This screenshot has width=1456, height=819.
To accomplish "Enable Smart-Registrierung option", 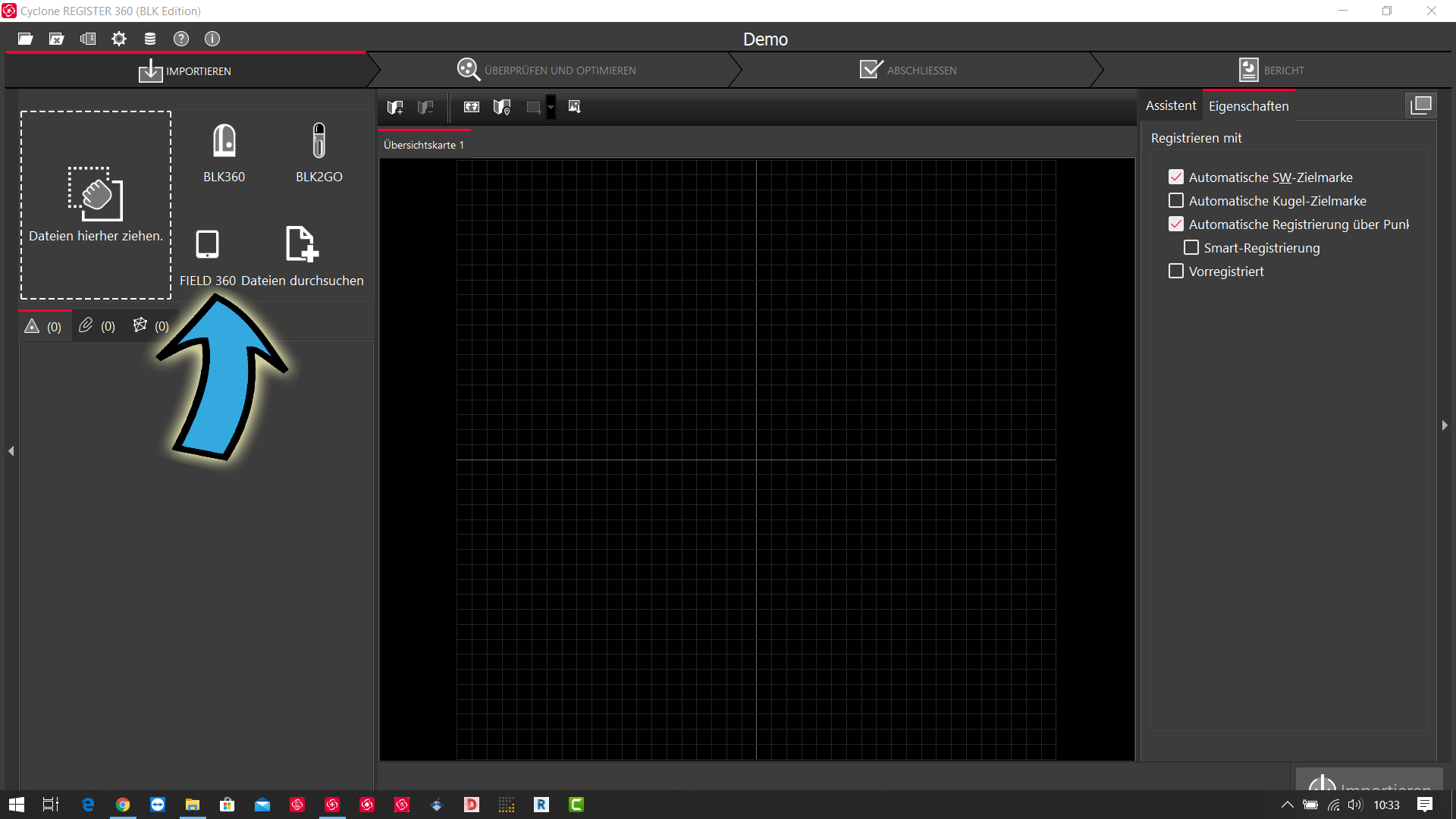I will point(1191,247).
